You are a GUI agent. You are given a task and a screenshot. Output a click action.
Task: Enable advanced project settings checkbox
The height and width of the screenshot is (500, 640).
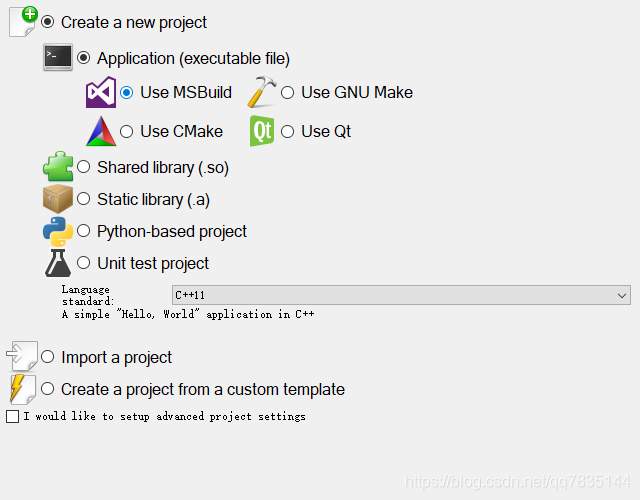12,416
